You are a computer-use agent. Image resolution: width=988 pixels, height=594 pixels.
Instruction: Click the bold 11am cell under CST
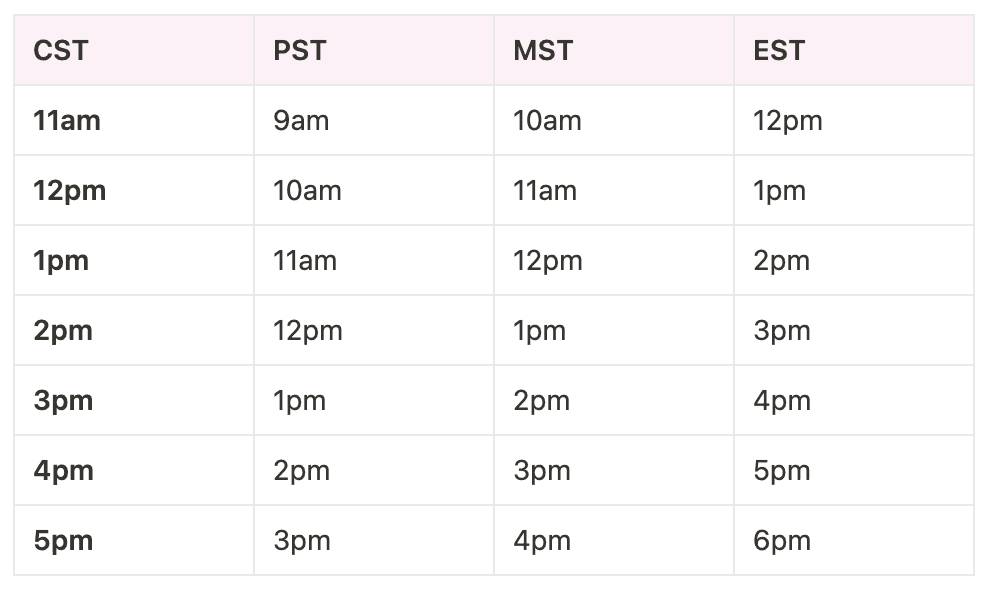67,121
